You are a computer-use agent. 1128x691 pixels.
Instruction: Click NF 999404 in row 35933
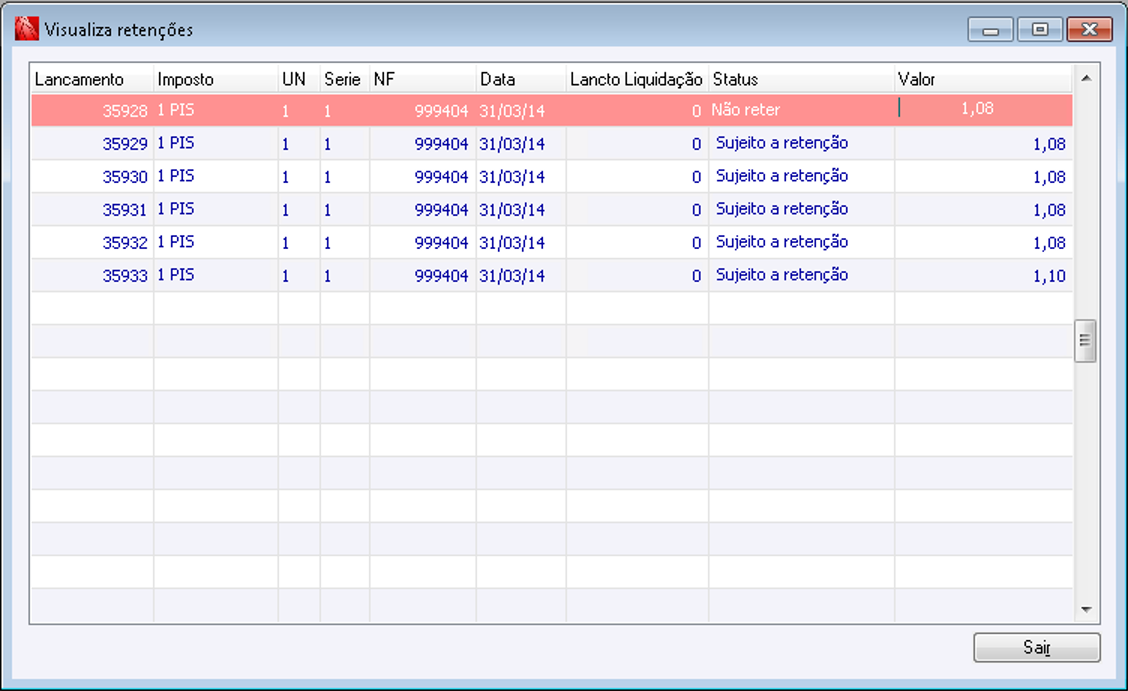click(x=441, y=276)
